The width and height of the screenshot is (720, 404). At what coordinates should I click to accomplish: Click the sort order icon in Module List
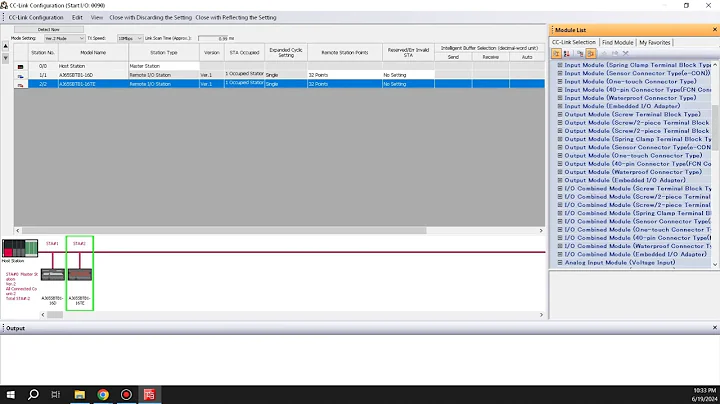(567, 54)
